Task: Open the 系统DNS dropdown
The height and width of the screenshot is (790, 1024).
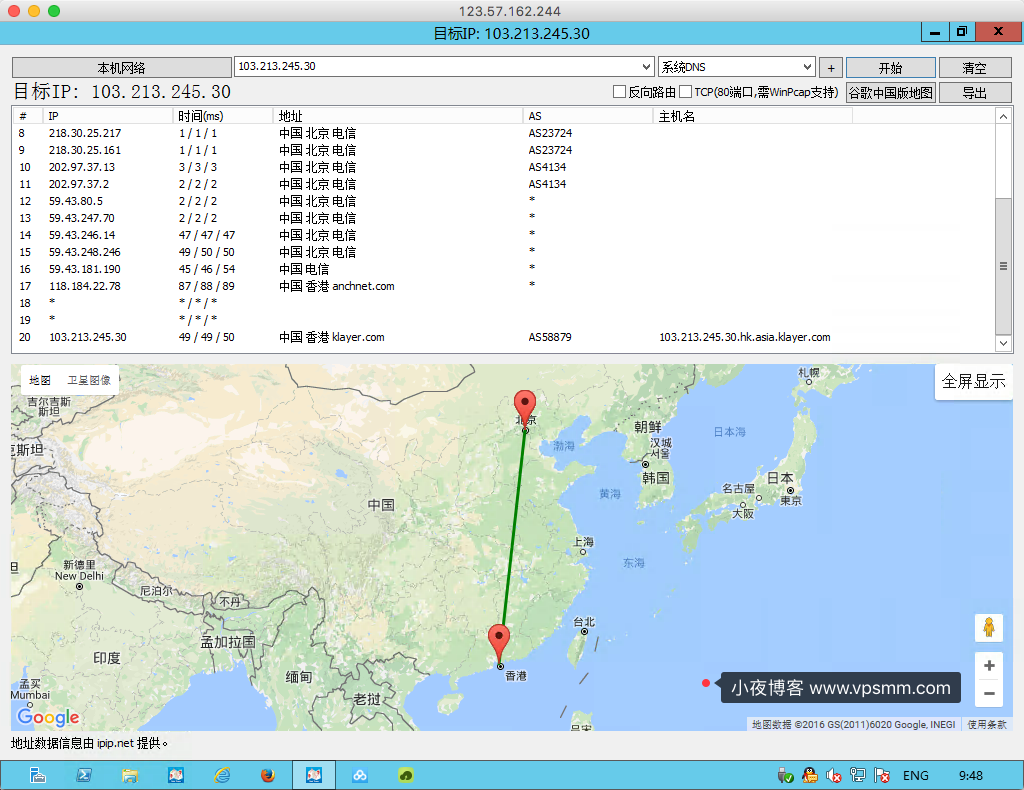Action: coord(737,67)
